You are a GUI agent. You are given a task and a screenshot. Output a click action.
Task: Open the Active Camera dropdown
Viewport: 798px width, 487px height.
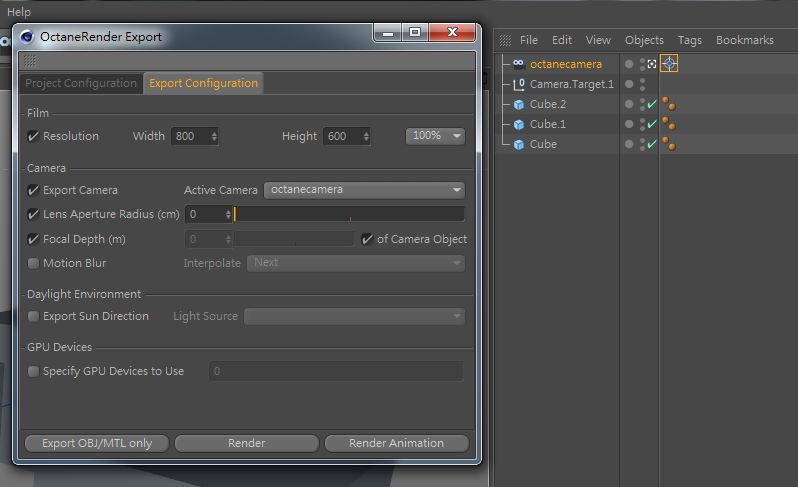point(364,190)
